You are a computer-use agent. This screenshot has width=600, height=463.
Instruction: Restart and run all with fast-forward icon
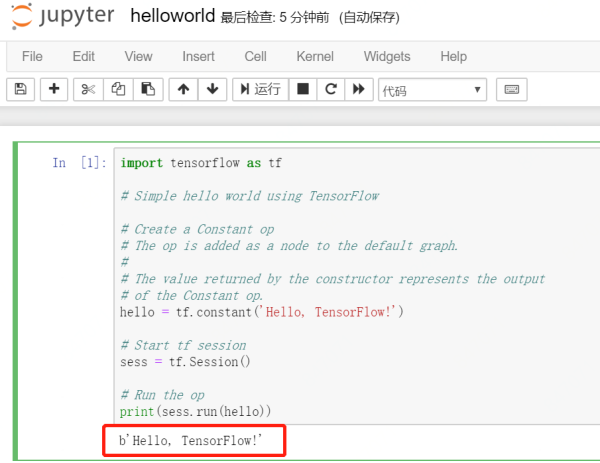(359, 90)
